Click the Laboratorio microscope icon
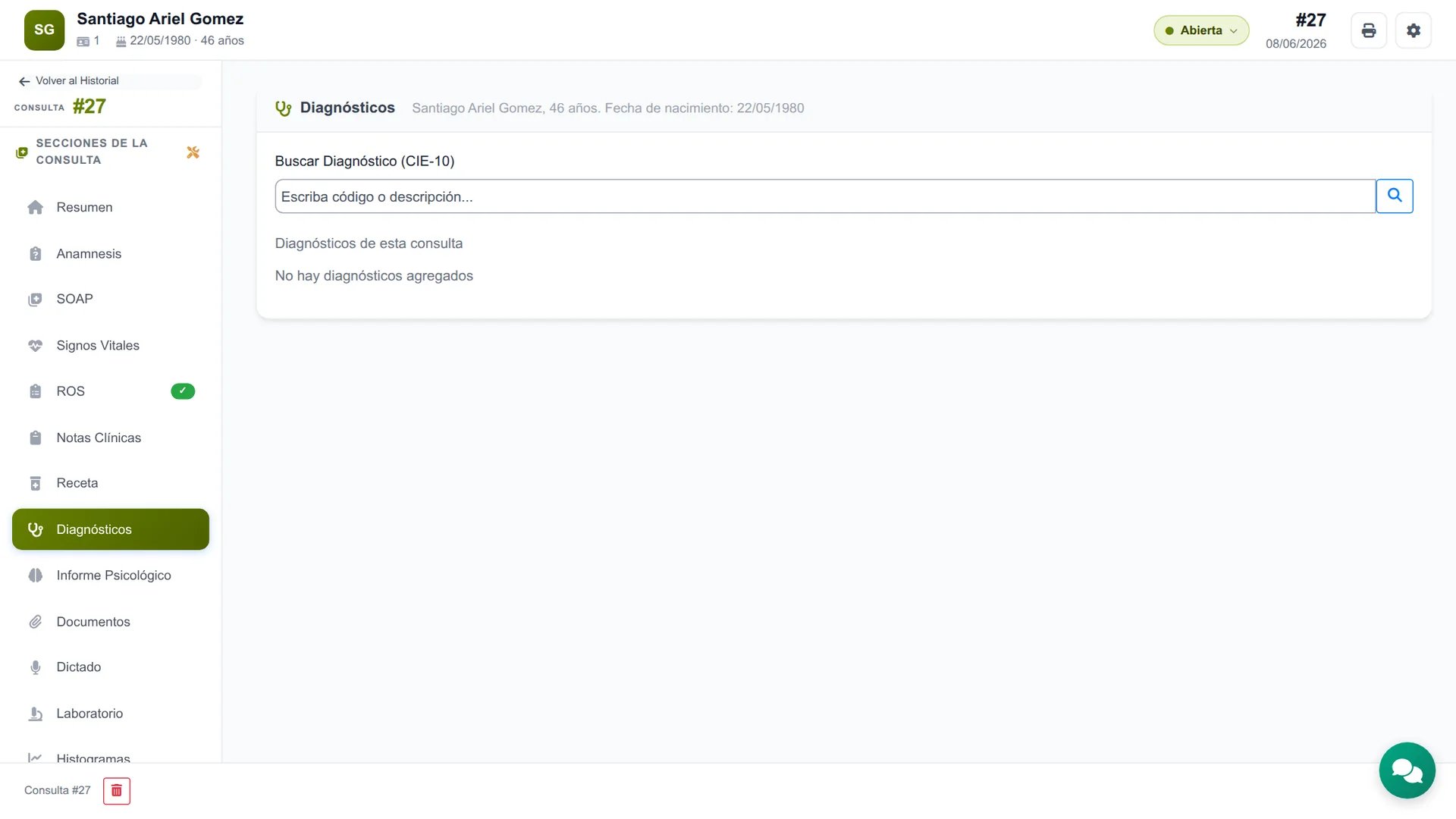The width and height of the screenshot is (1456, 819). click(x=35, y=714)
